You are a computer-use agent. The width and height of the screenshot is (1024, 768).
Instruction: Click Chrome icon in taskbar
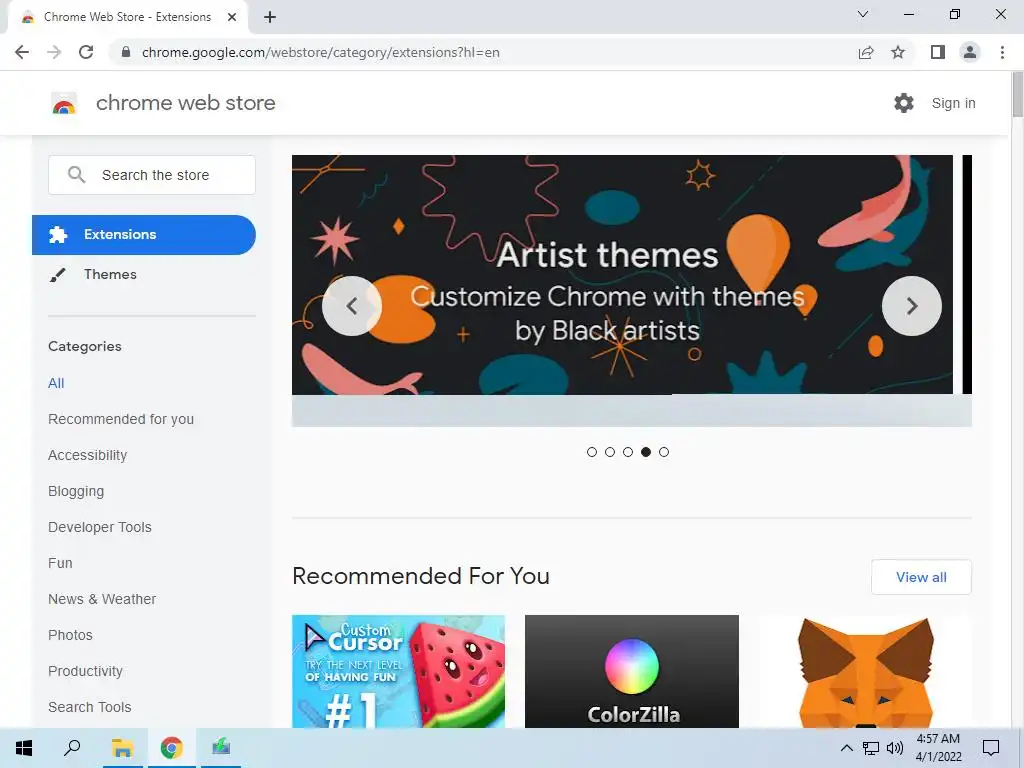172,748
